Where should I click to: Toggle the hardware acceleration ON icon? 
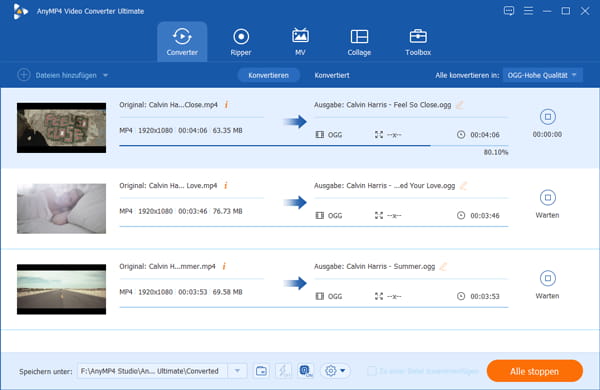[x=305, y=371]
